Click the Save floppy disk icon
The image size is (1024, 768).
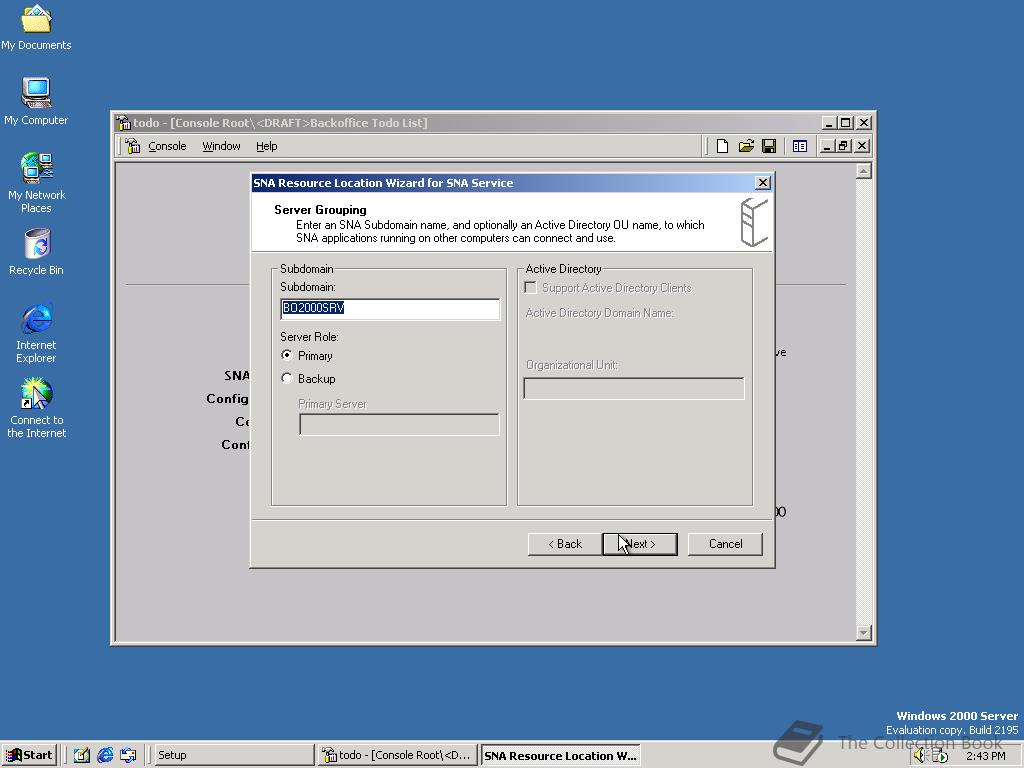[769, 146]
